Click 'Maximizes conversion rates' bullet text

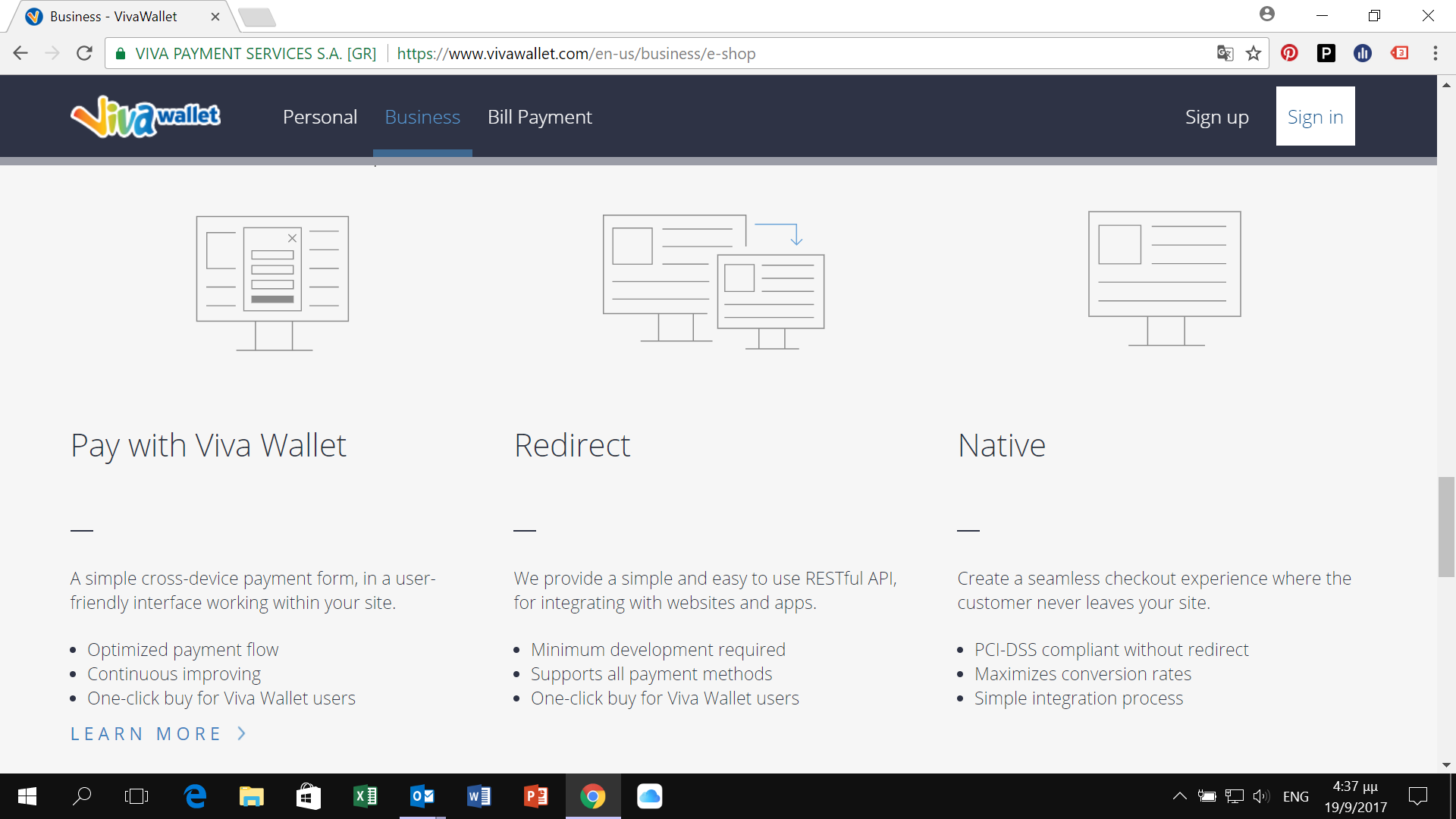tap(1083, 674)
